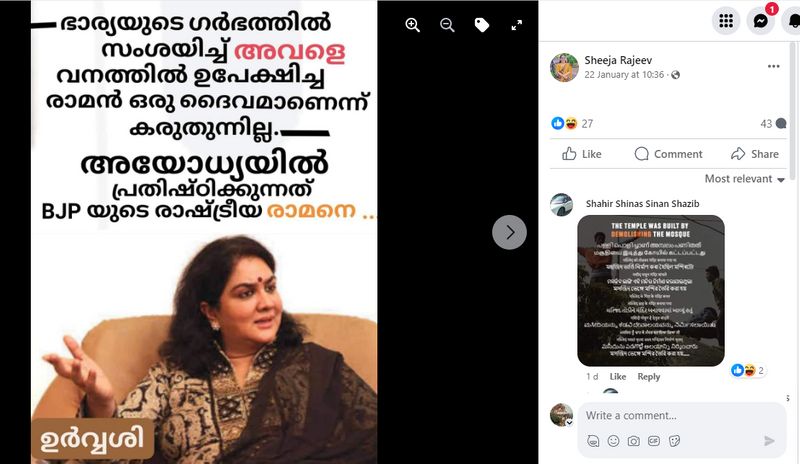Screen dimensions: 800x464
Task: Open emoji picker in comment box
Action: (613, 441)
